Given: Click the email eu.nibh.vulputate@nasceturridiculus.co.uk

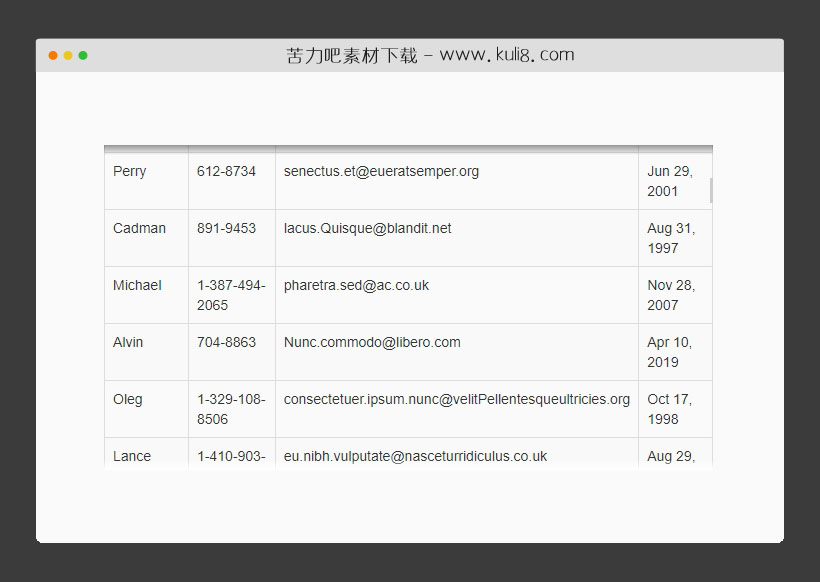Looking at the screenshot, I should [415, 456].
